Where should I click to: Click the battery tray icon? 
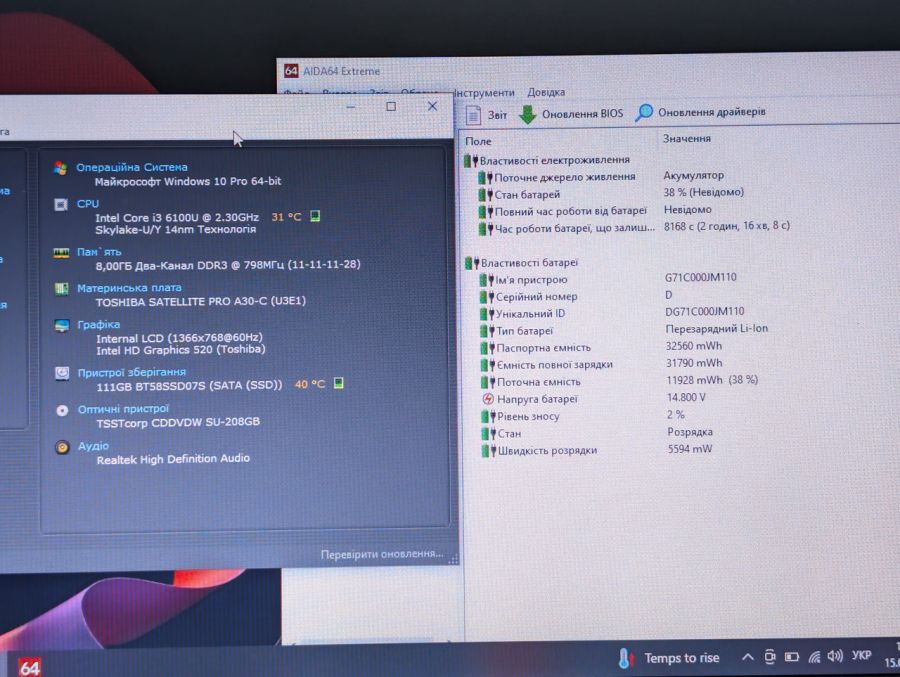[792, 656]
